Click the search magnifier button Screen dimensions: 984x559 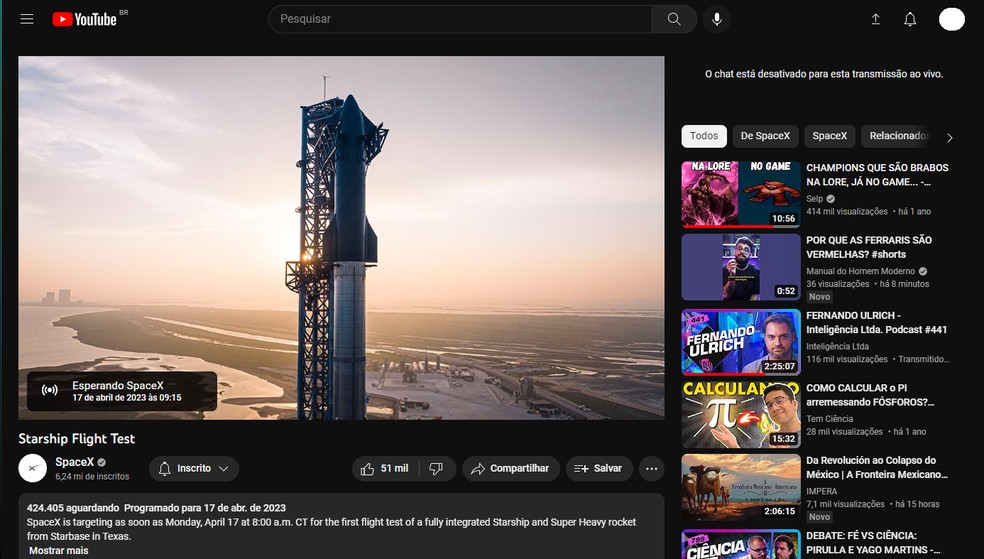point(674,19)
